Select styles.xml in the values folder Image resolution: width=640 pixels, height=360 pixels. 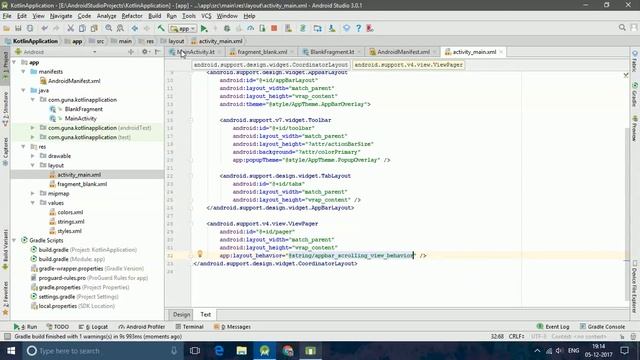(x=69, y=231)
